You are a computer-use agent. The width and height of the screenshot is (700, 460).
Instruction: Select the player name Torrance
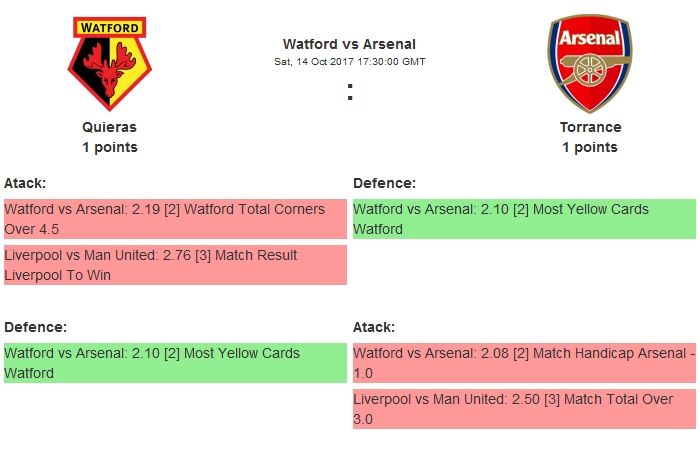590,127
